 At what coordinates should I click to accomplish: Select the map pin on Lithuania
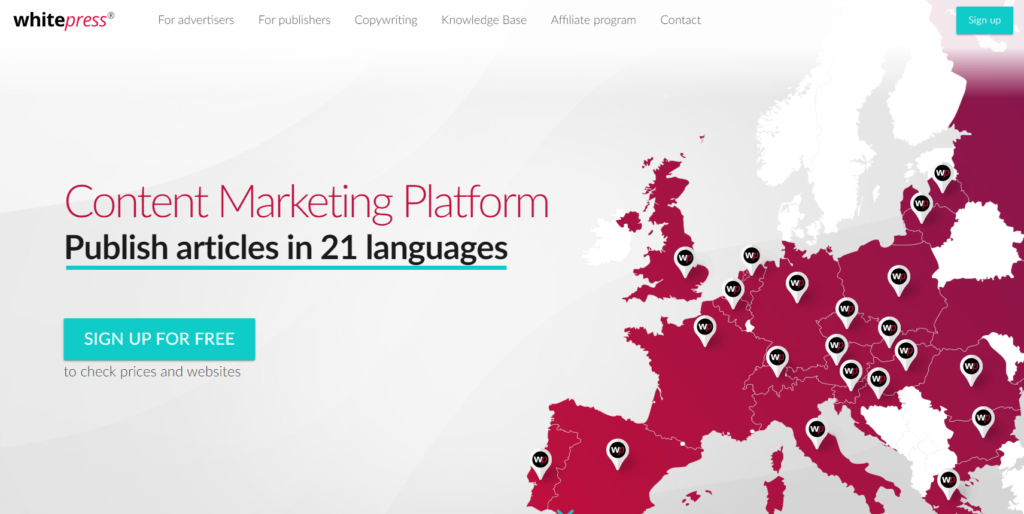[x=921, y=208]
